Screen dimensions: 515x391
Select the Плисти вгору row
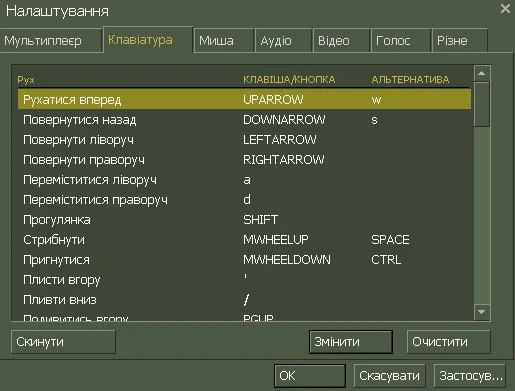point(244,280)
